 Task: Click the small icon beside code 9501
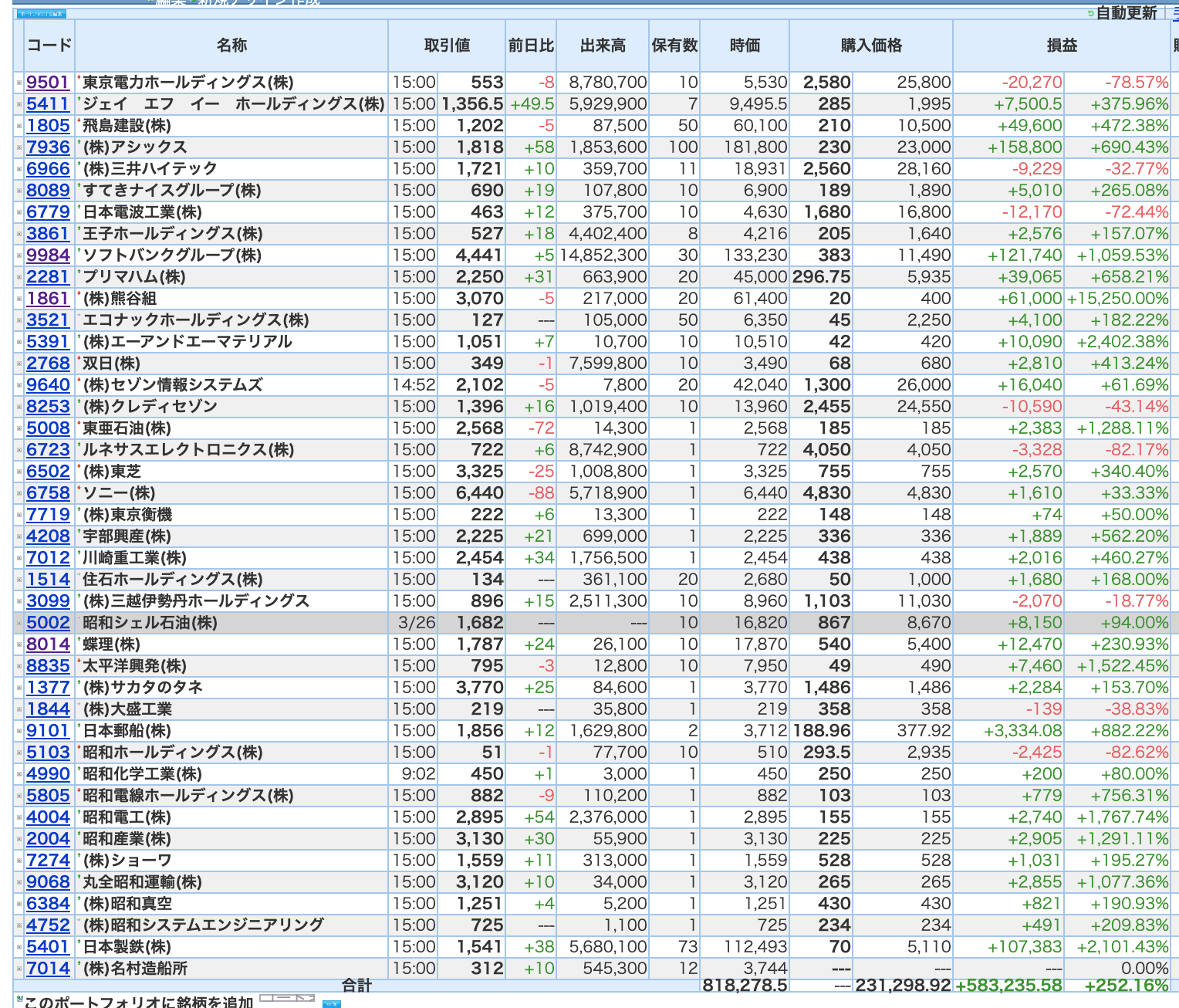point(19,83)
